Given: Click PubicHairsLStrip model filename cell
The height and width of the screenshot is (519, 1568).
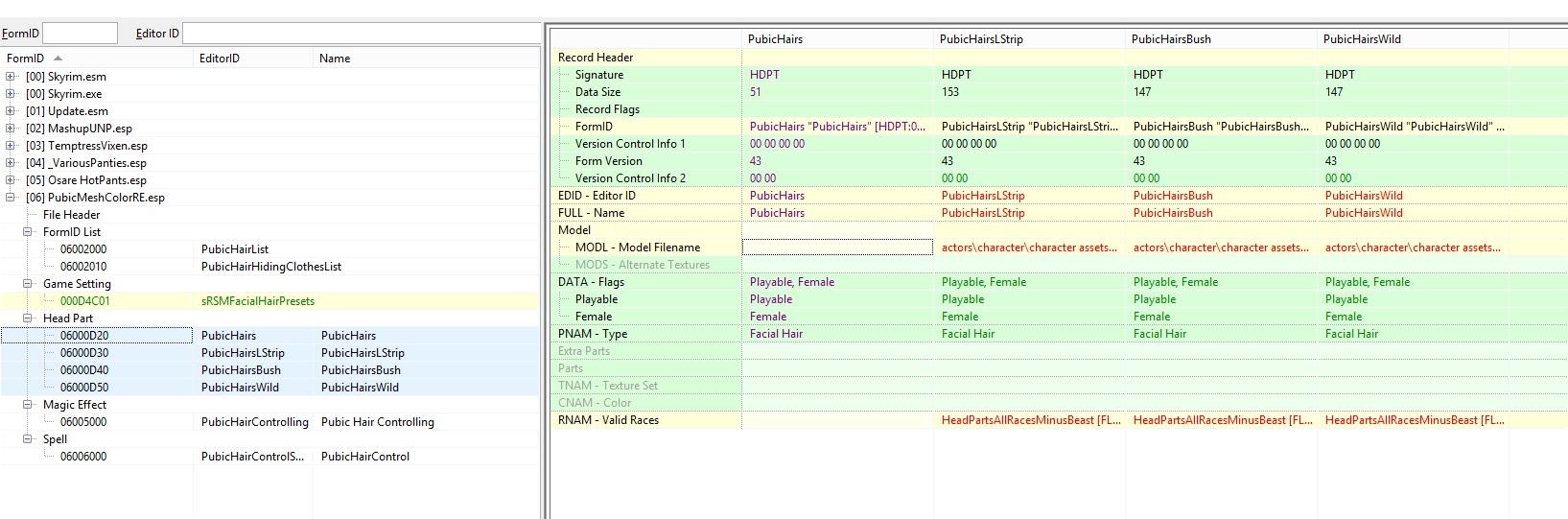Looking at the screenshot, I should (1029, 248).
